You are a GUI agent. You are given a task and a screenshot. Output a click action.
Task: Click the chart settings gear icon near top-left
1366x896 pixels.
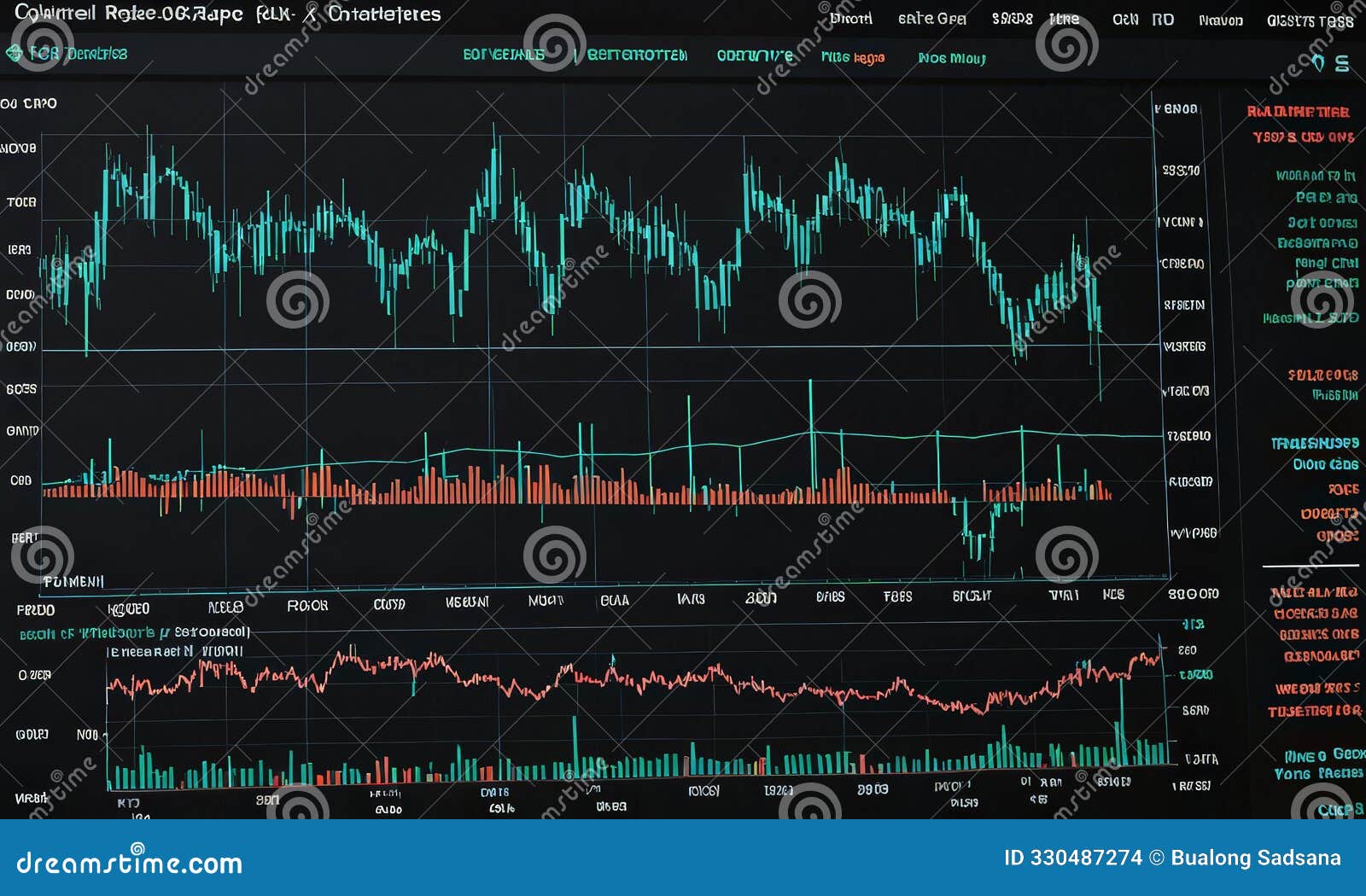point(13,51)
